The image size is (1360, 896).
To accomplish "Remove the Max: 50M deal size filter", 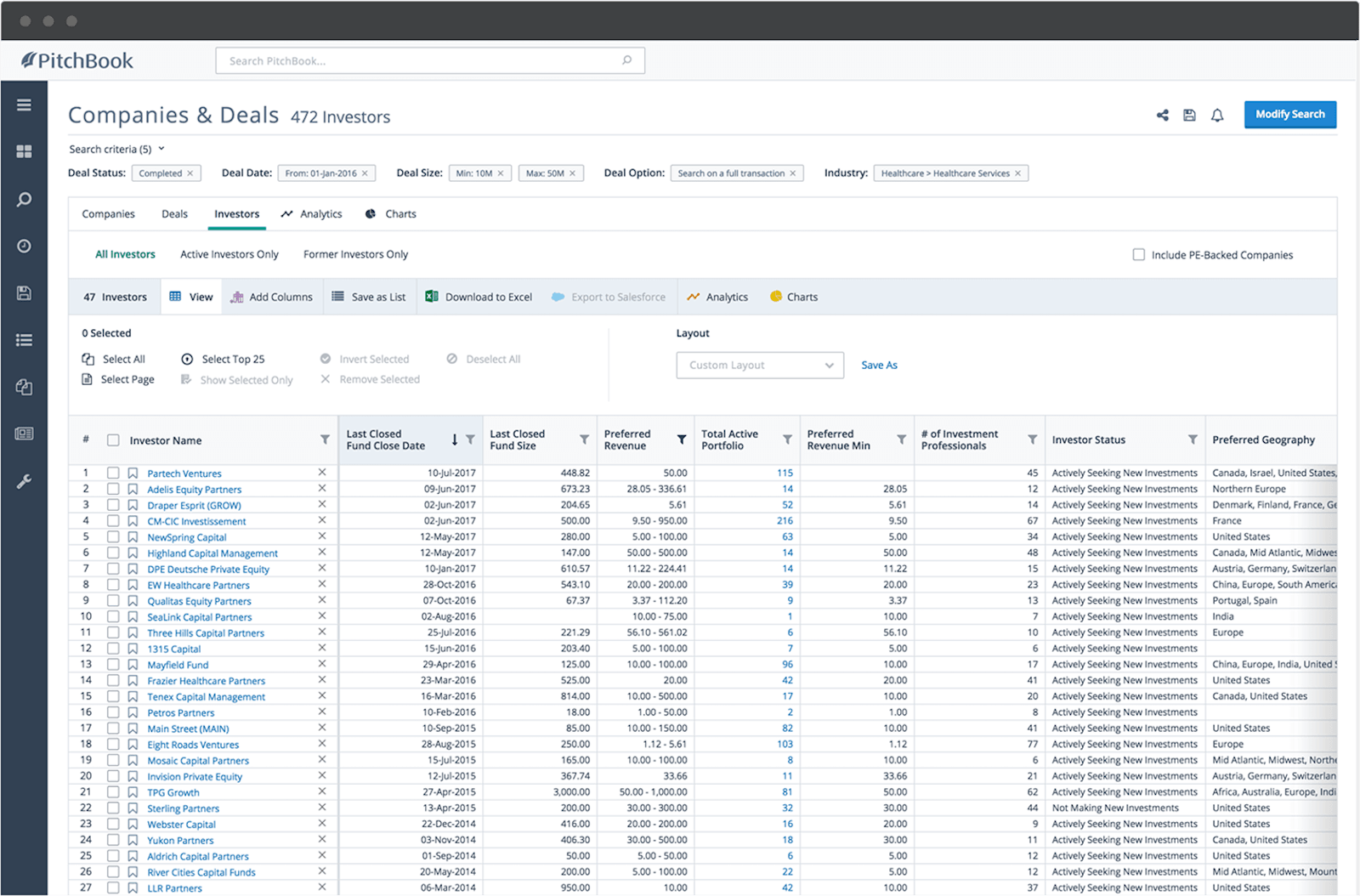I will click(x=572, y=173).
